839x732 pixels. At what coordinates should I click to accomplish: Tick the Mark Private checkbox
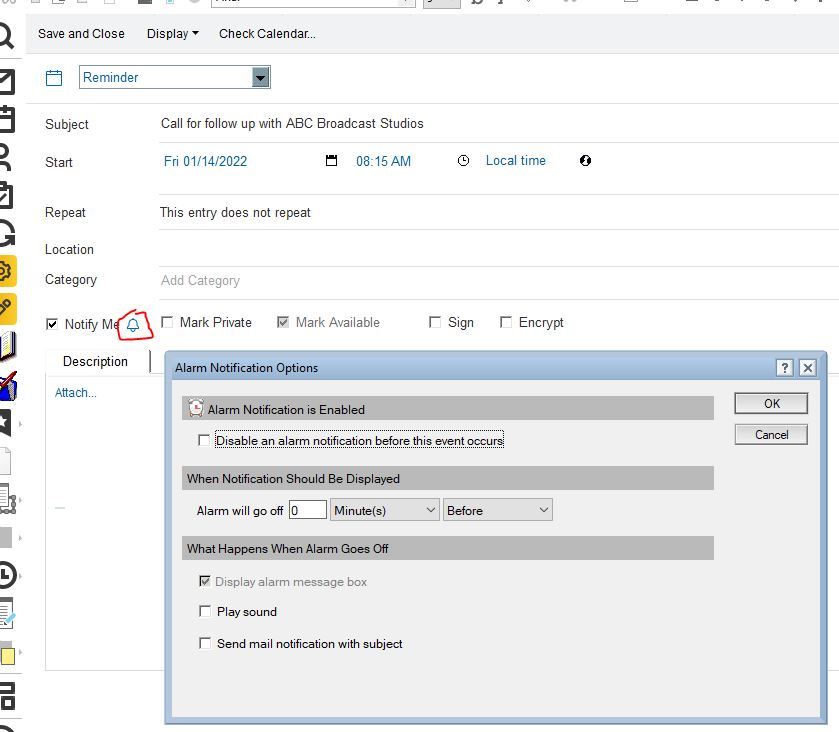tap(168, 322)
